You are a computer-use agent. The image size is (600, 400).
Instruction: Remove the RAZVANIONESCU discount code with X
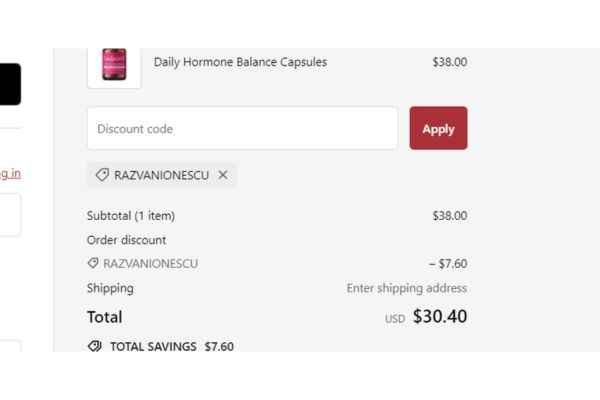pyautogui.click(x=223, y=175)
